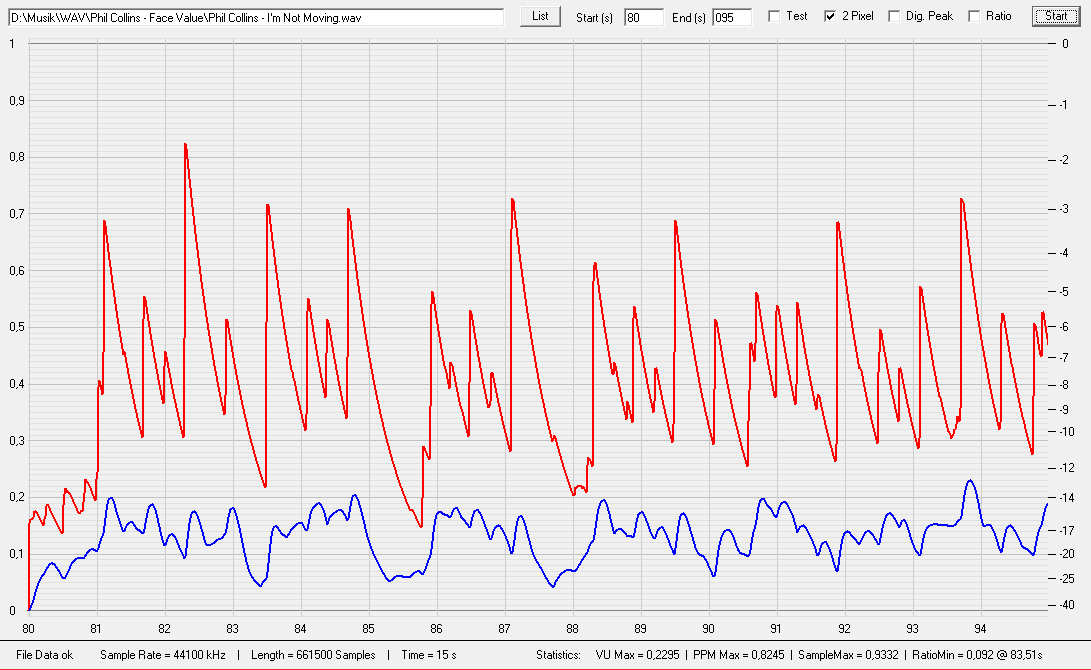Click the "Statistics:" label
This screenshot has width=1091, height=670.
coord(558,655)
